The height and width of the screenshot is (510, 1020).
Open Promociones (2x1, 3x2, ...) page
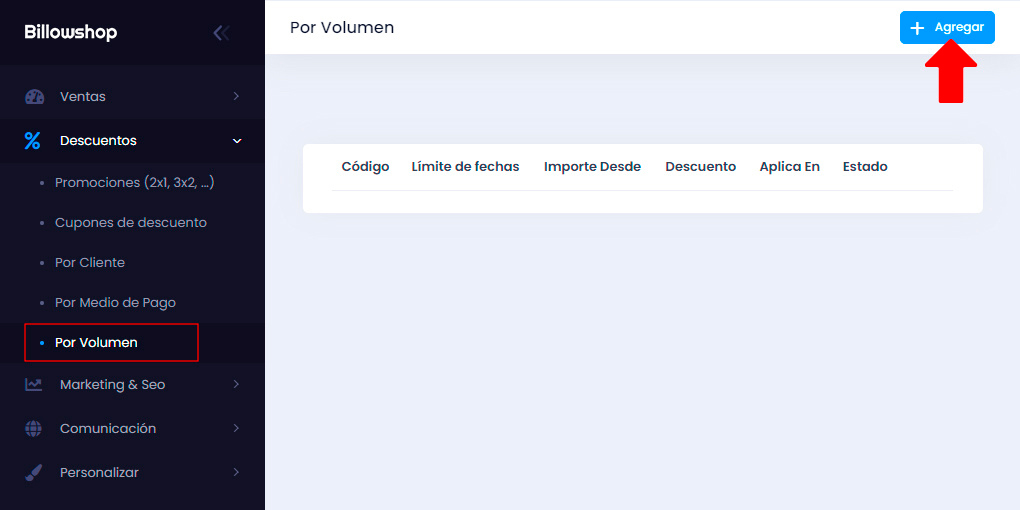134,183
